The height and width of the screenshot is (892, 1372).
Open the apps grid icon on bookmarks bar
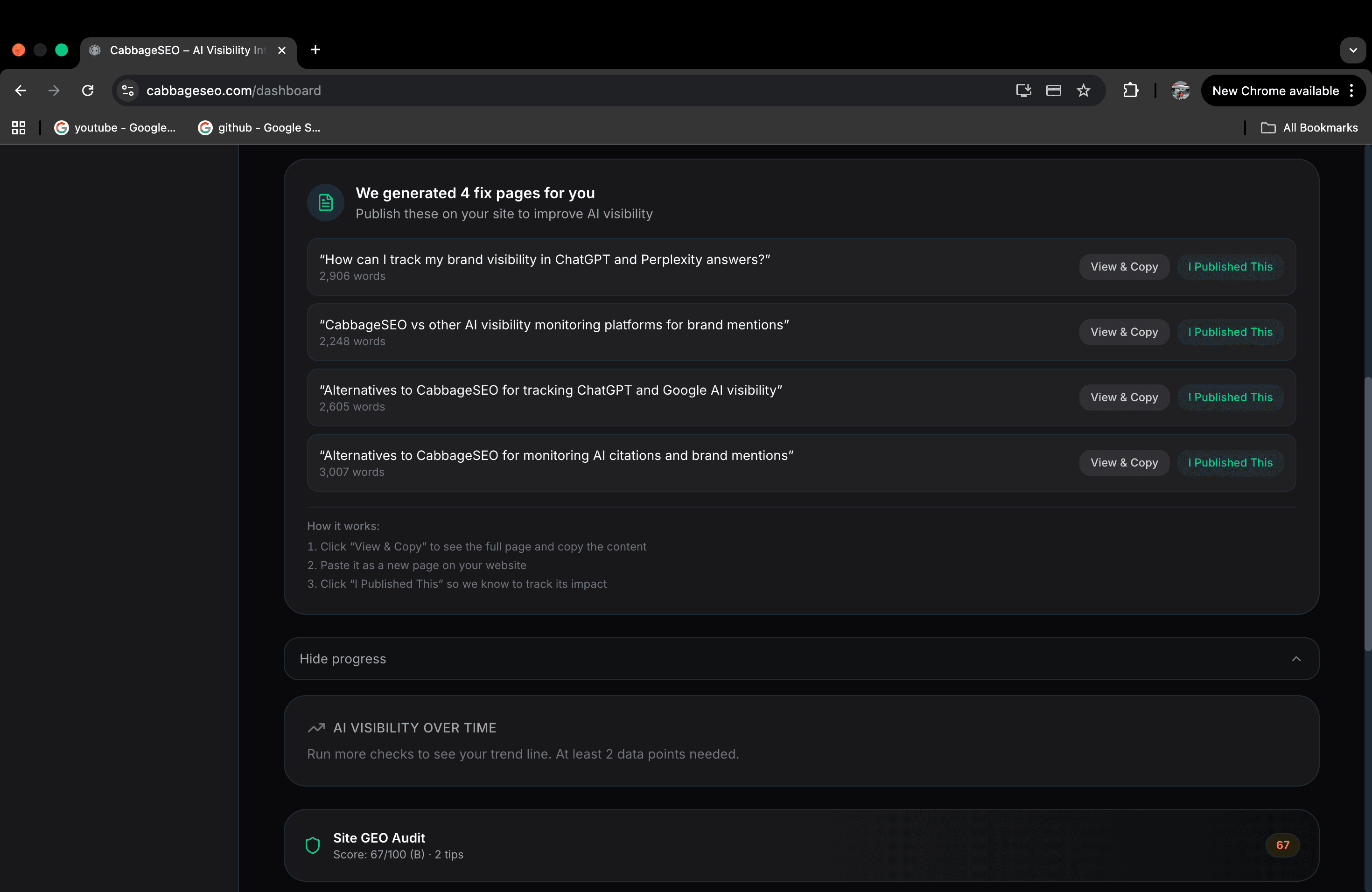pyautogui.click(x=18, y=127)
